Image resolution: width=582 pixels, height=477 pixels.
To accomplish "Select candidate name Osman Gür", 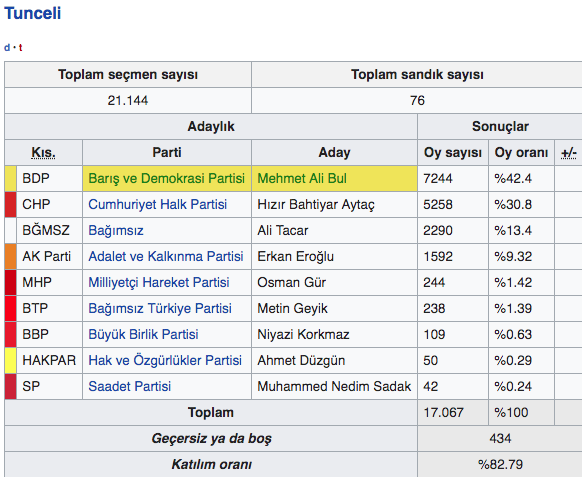I will pos(292,282).
